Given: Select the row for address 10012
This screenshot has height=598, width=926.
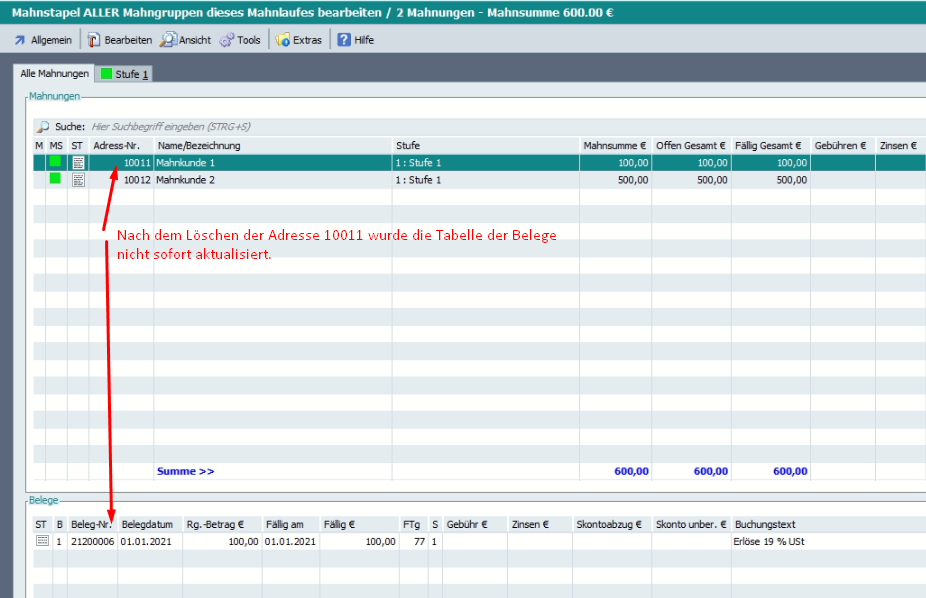Looking at the screenshot, I should click(x=300, y=180).
